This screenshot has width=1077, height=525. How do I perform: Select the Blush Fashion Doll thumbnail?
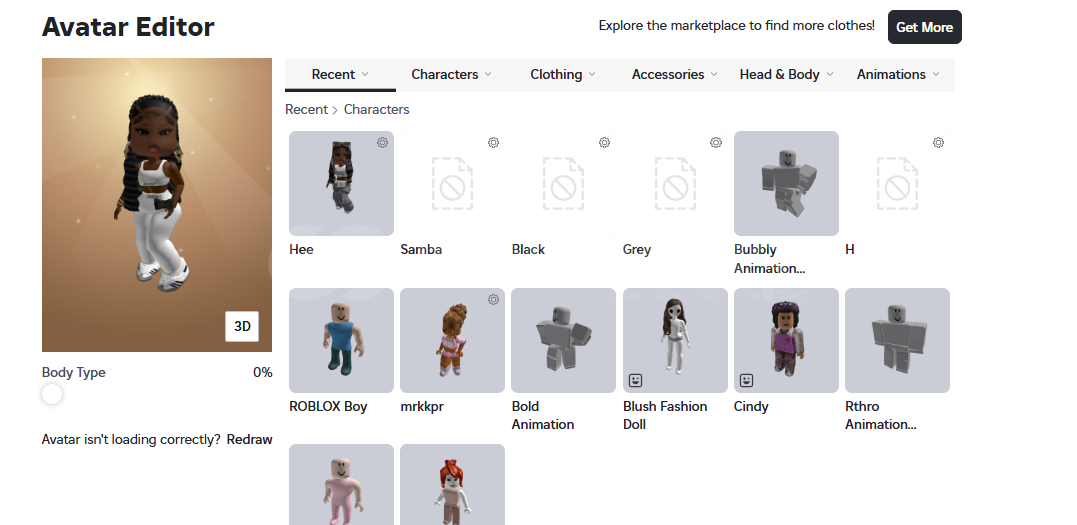[x=675, y=340]
